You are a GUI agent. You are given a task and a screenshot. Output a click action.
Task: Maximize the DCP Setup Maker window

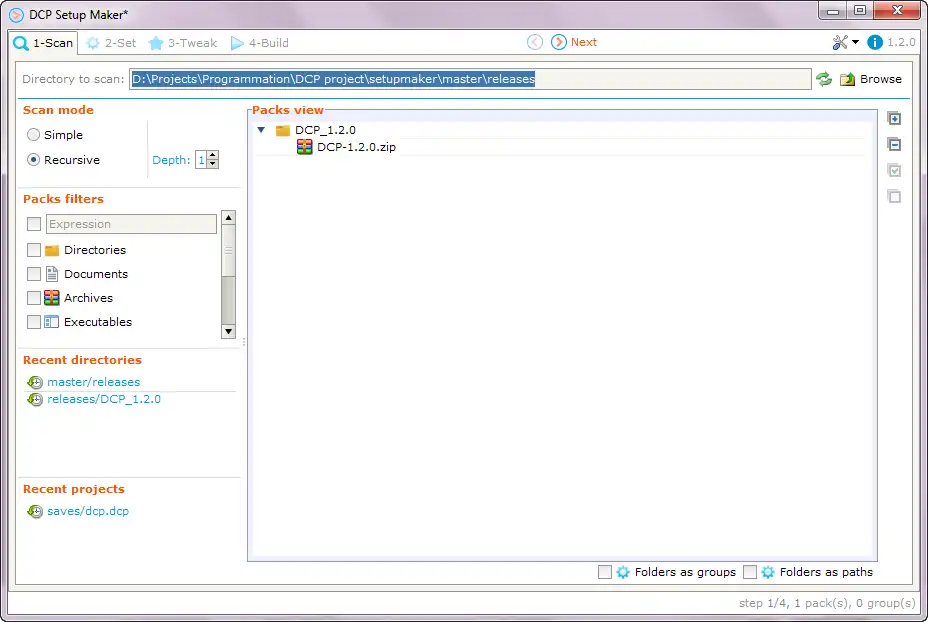coord(860,10)
